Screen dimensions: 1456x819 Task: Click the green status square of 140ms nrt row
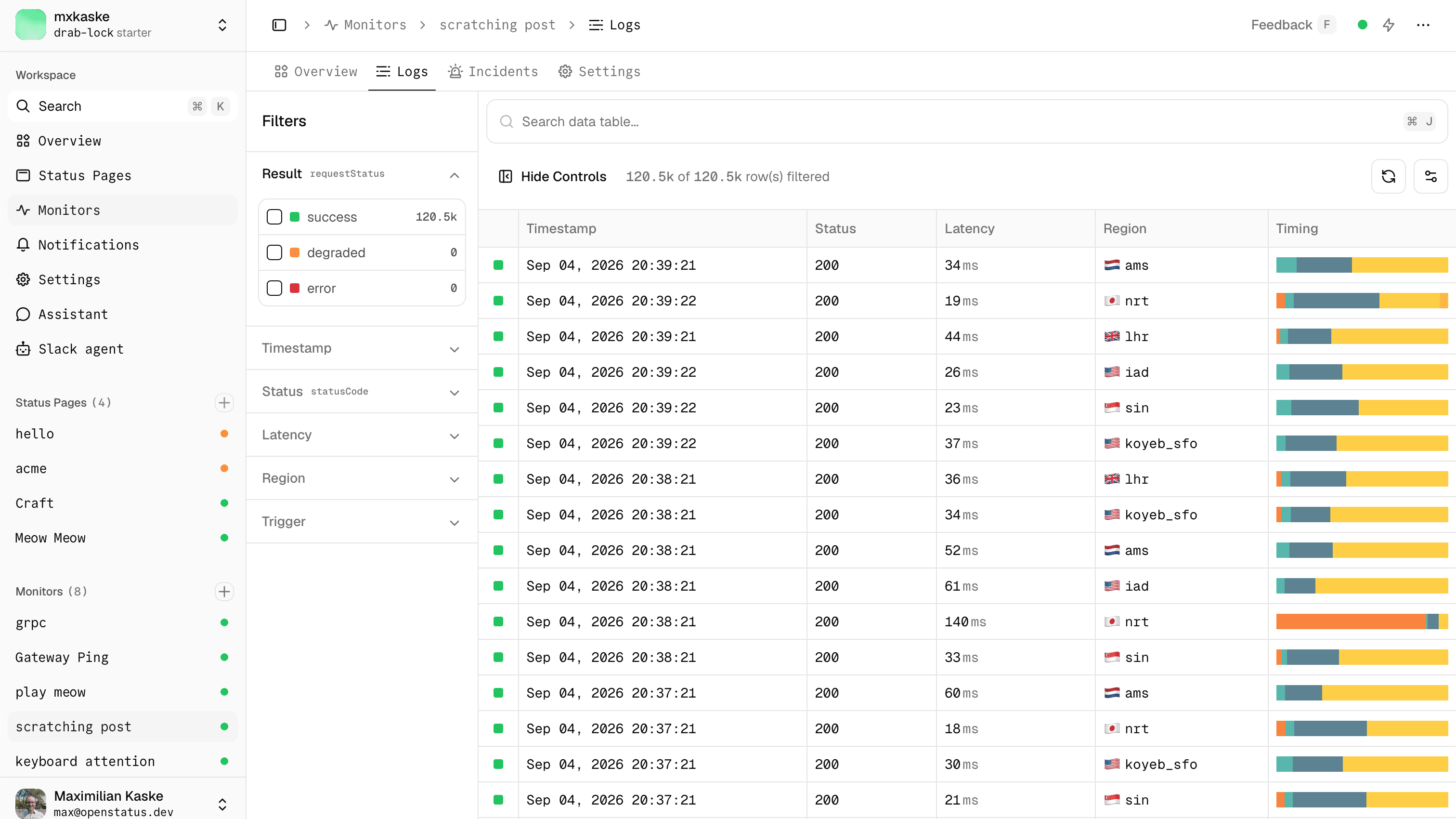point(498,621)
